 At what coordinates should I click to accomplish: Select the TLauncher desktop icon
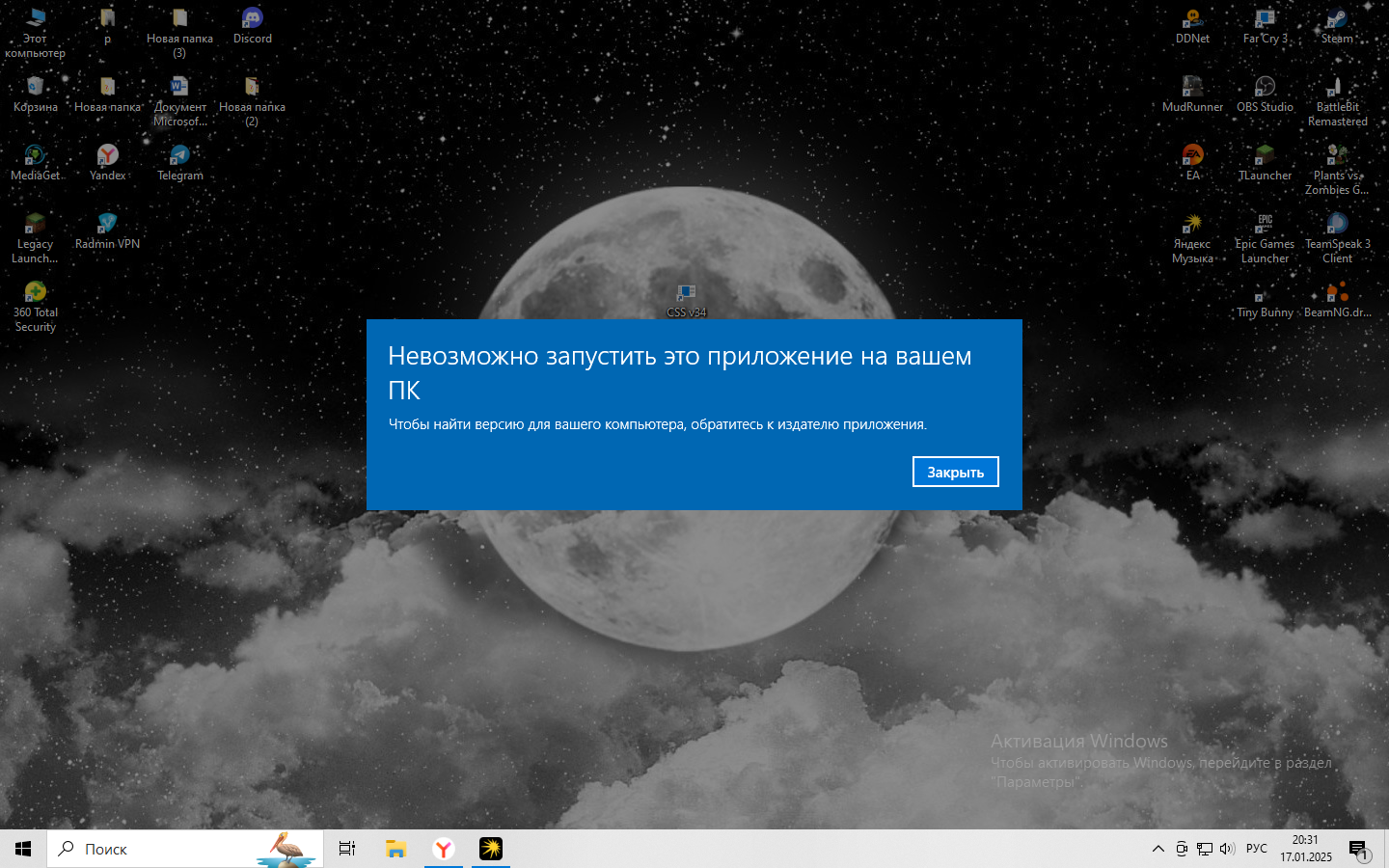1265,157
